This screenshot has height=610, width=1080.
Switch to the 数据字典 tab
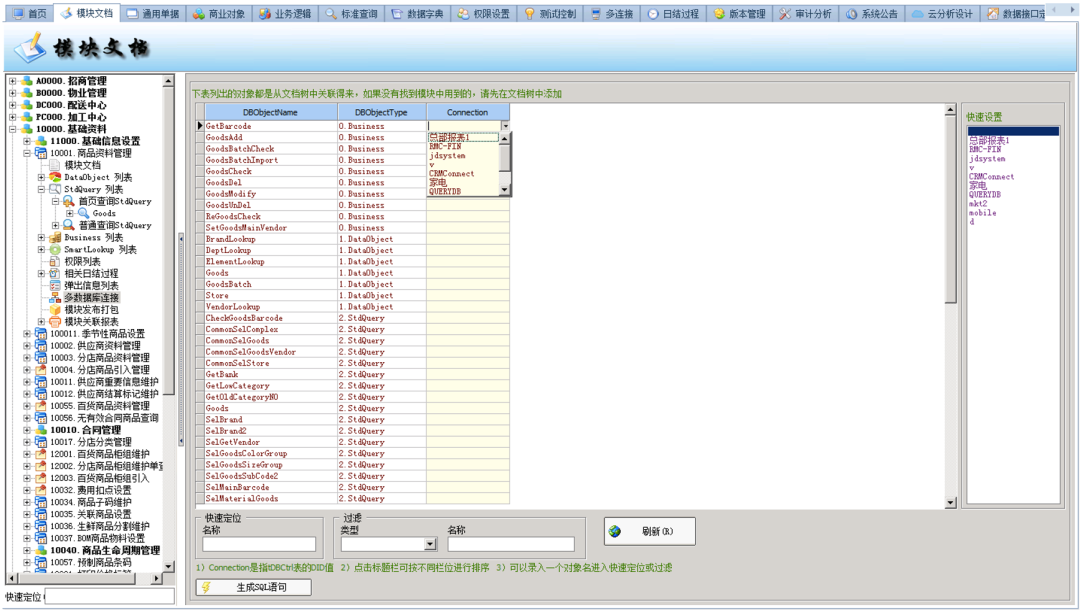point(417,14)
